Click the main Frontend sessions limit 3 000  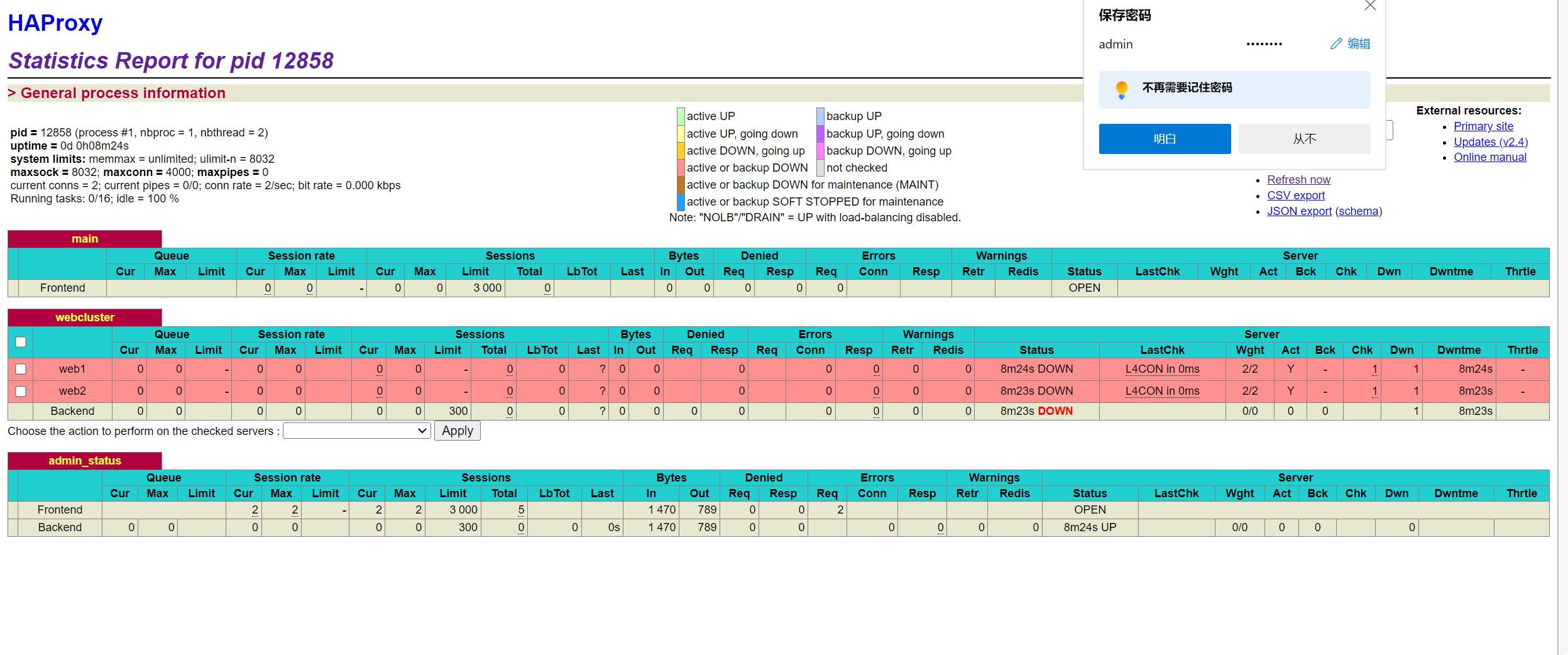tap(487, 288)
